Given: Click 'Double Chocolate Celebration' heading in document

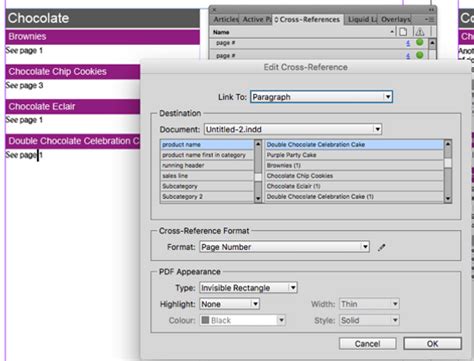Looking at the screenshot, I should (74, 141).
